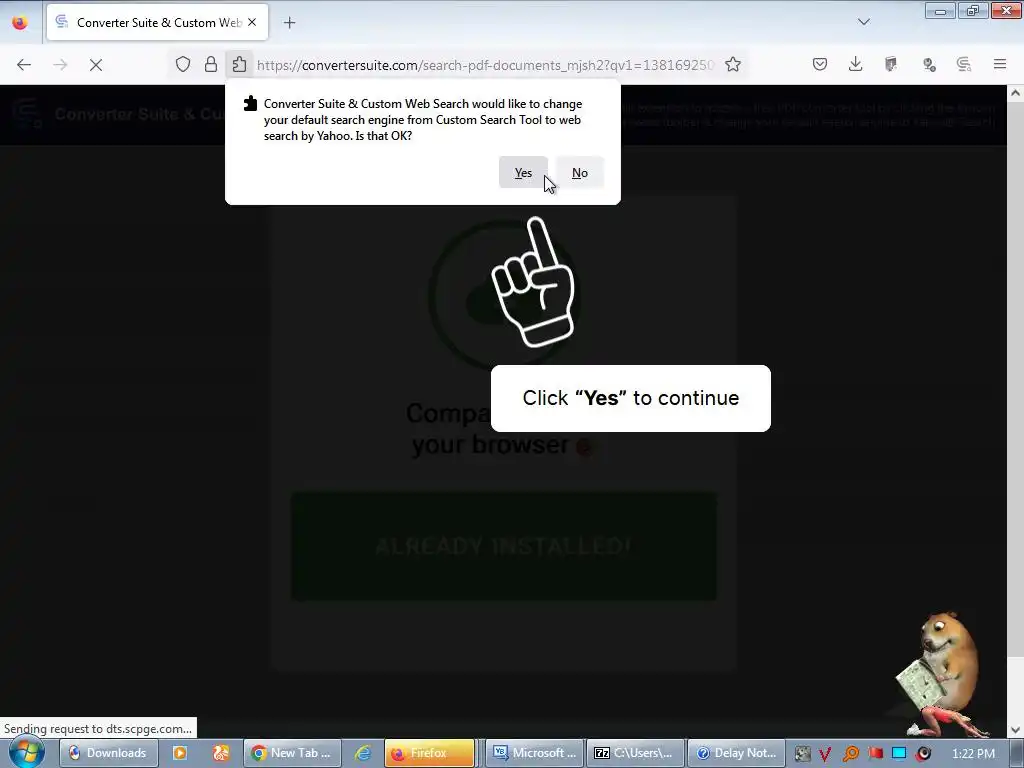The width and height of the screenshot is (1024, 768).
Task: Click the Converter Suite page header logo
Action: [27, 114]
